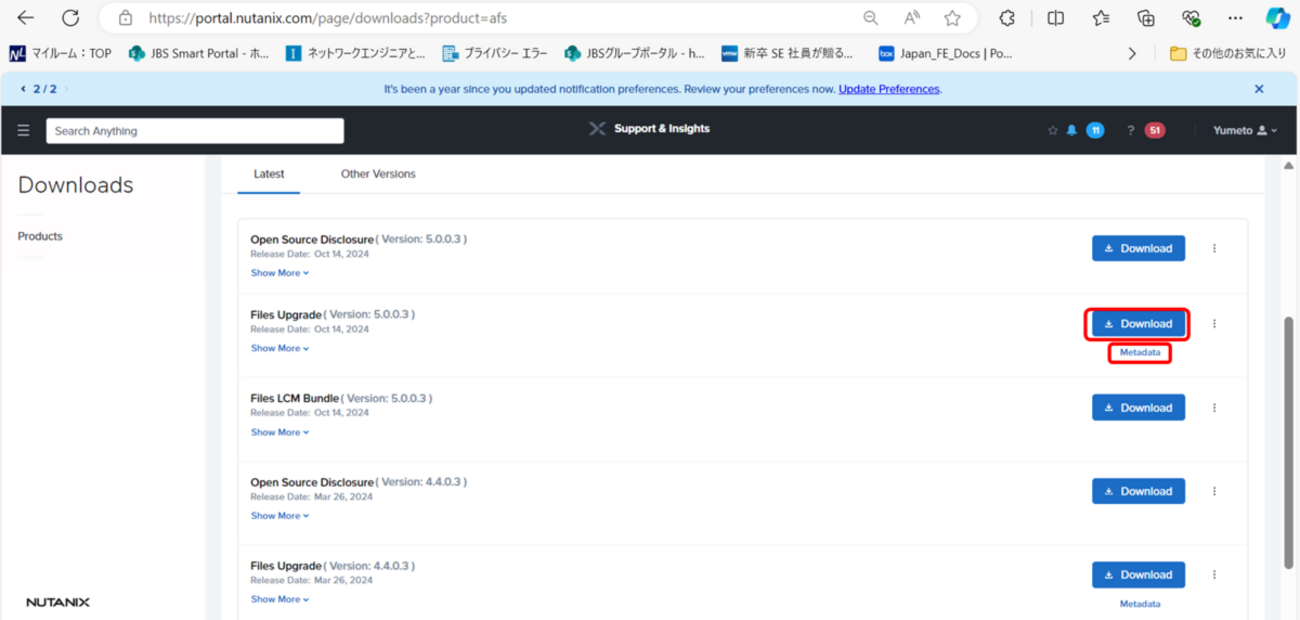
Task: Expand Show More for Files Upgrade 4.4.0.3
Action: 280,599
